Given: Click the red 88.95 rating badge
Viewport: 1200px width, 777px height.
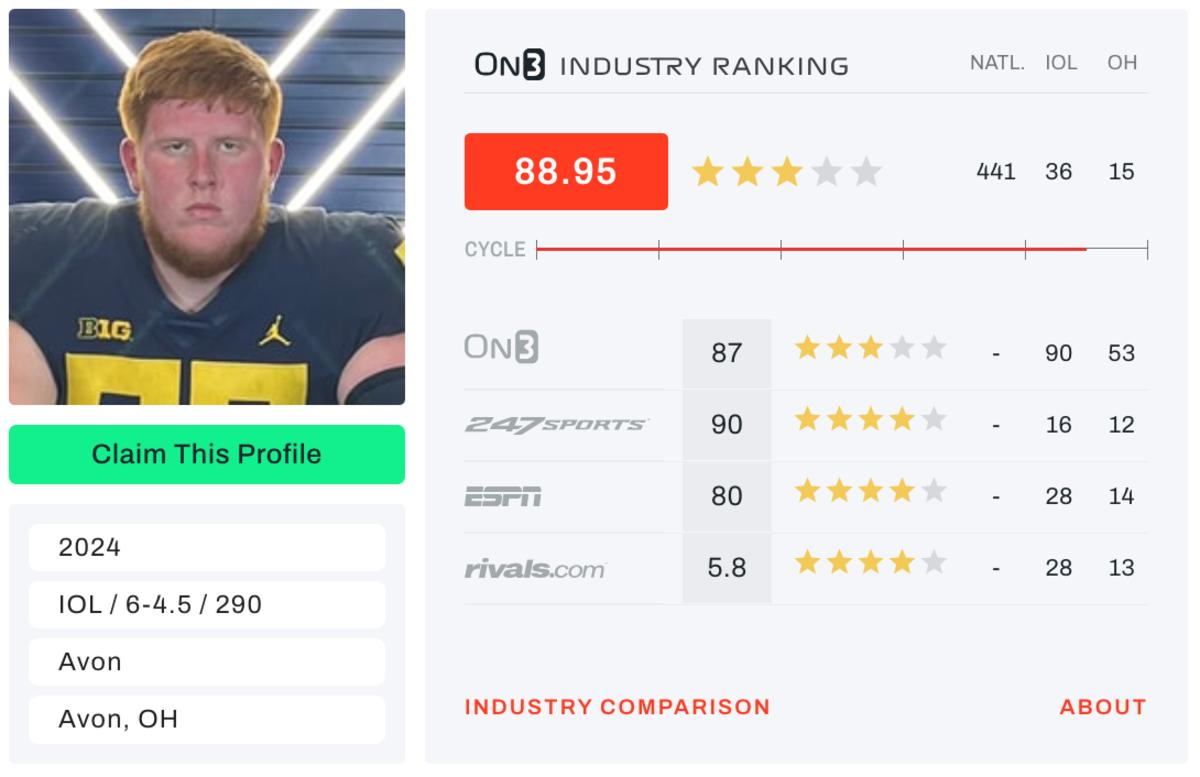Looking at the screenshot, I should [566, 172].
